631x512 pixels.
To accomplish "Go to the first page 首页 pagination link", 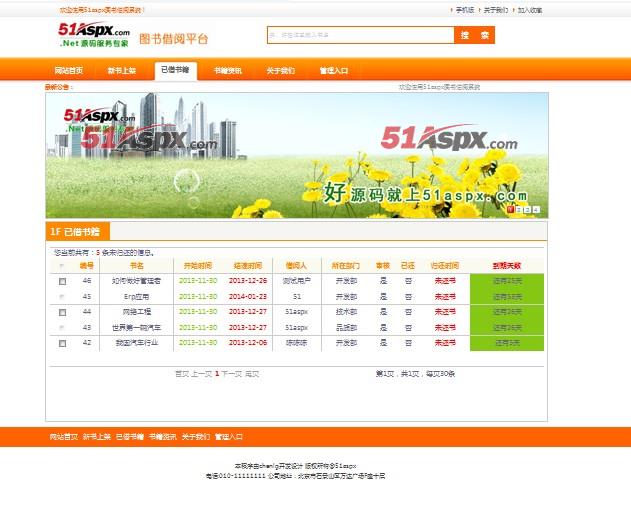I will pyautogui.click(x=182, y=374).
